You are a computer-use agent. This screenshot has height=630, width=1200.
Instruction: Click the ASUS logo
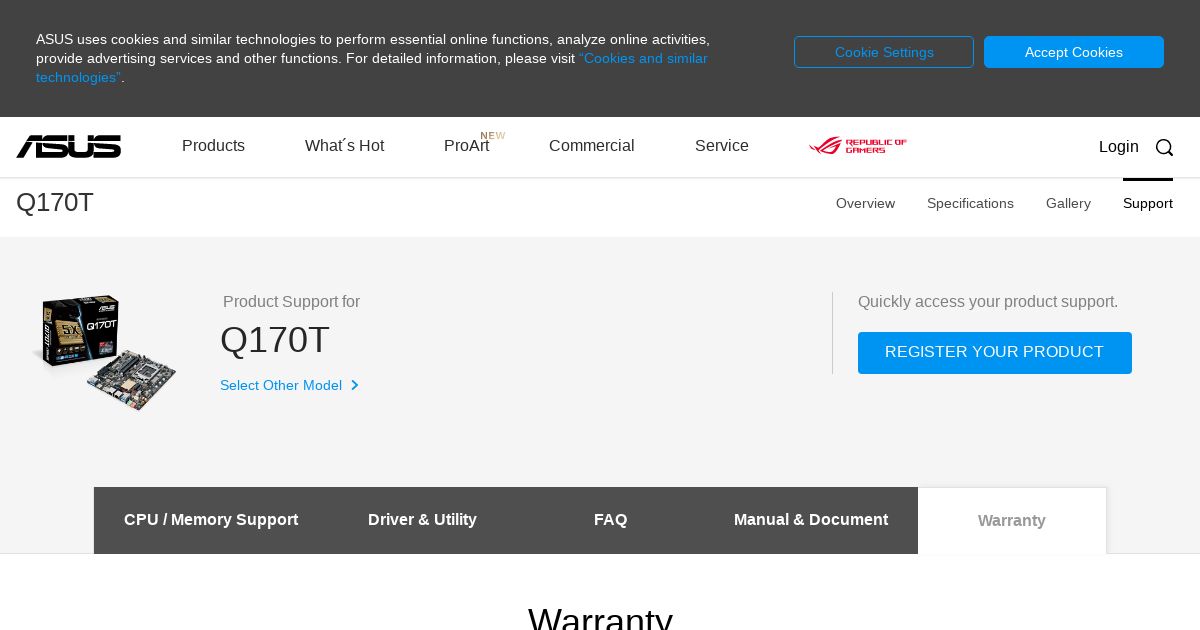[x=68, y=147]
